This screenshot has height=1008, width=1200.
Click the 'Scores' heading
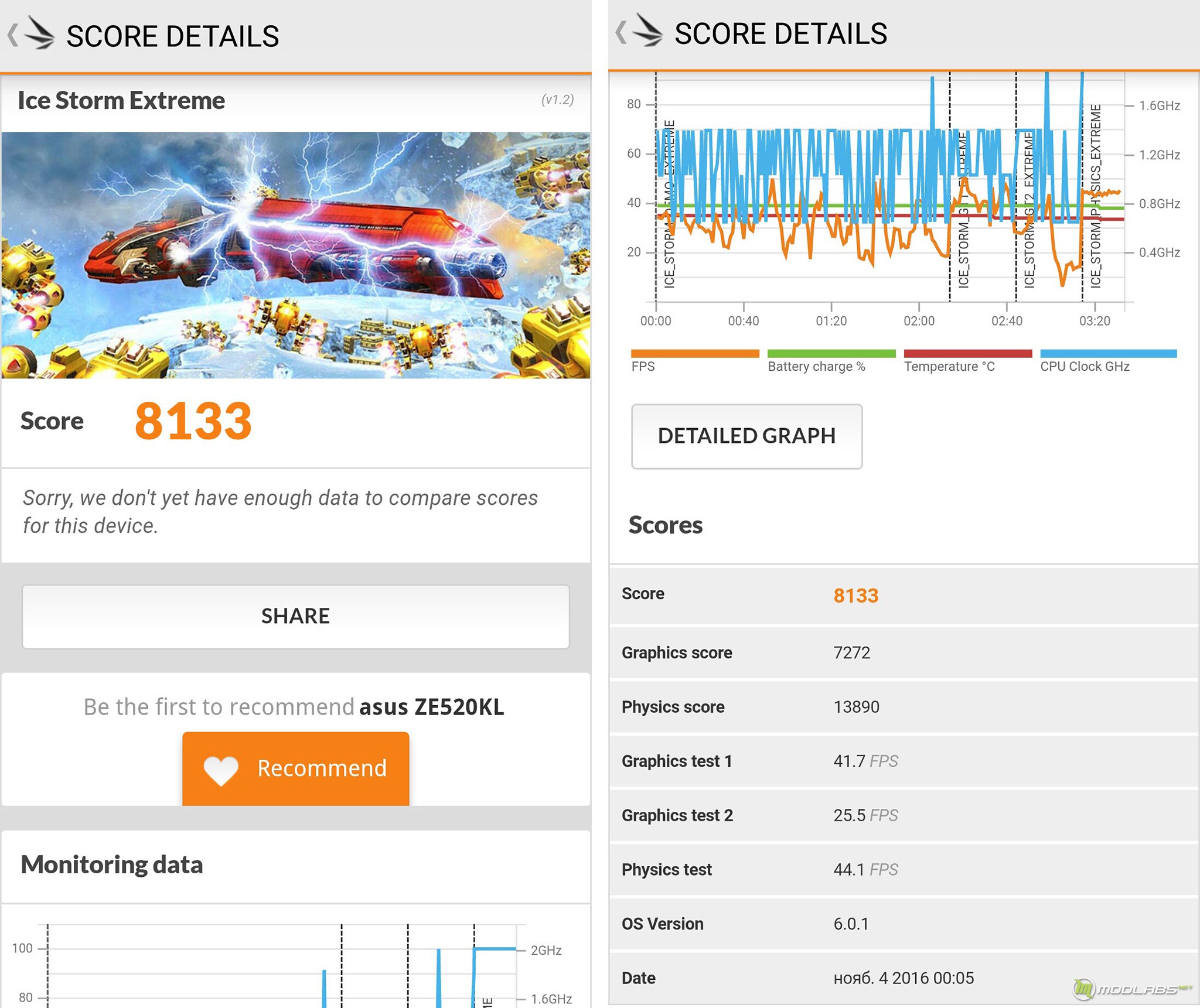(666, 525)
